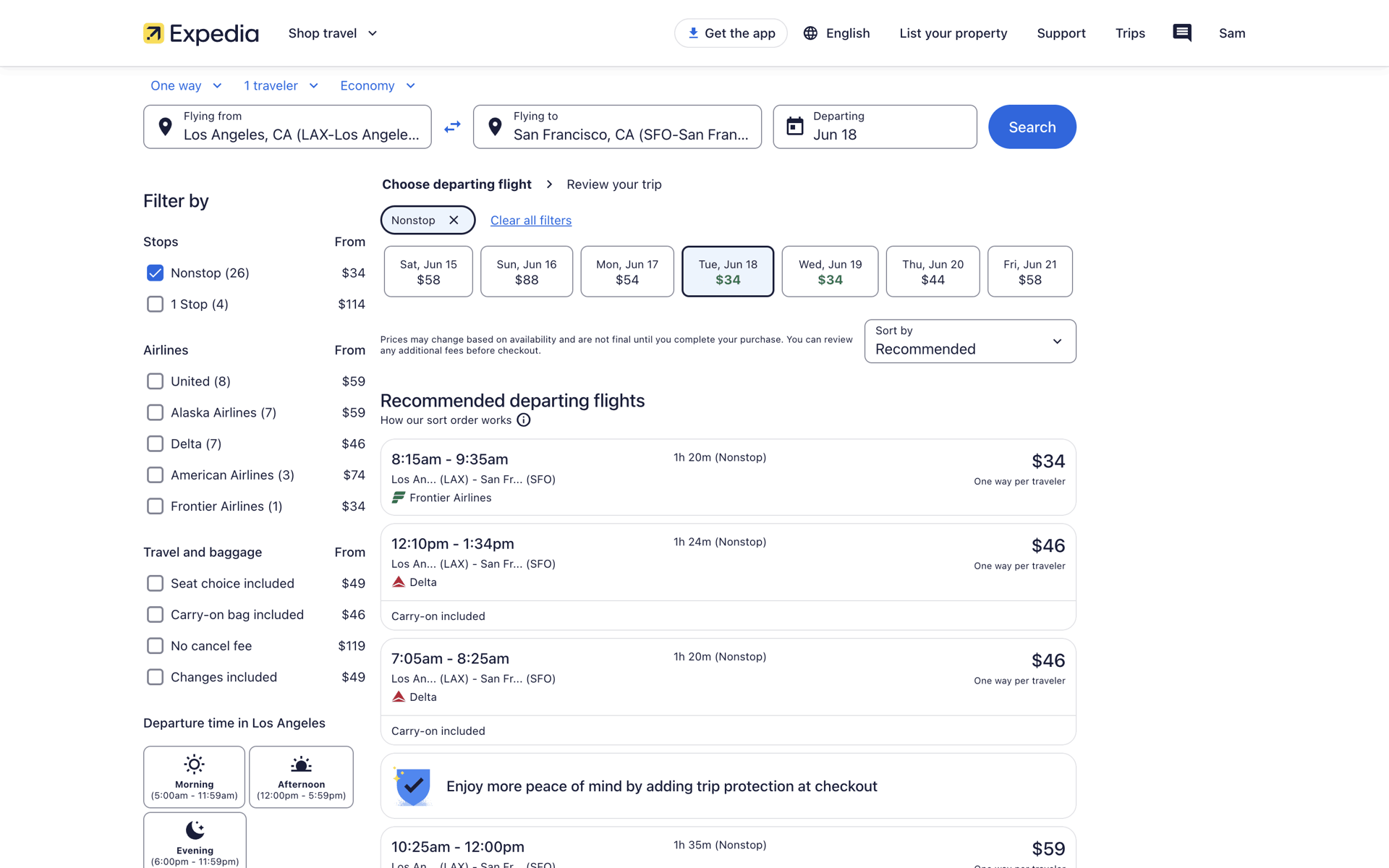Check the American Airlines filter
This screenshot has width=1389, height=868.
point(155,475)
